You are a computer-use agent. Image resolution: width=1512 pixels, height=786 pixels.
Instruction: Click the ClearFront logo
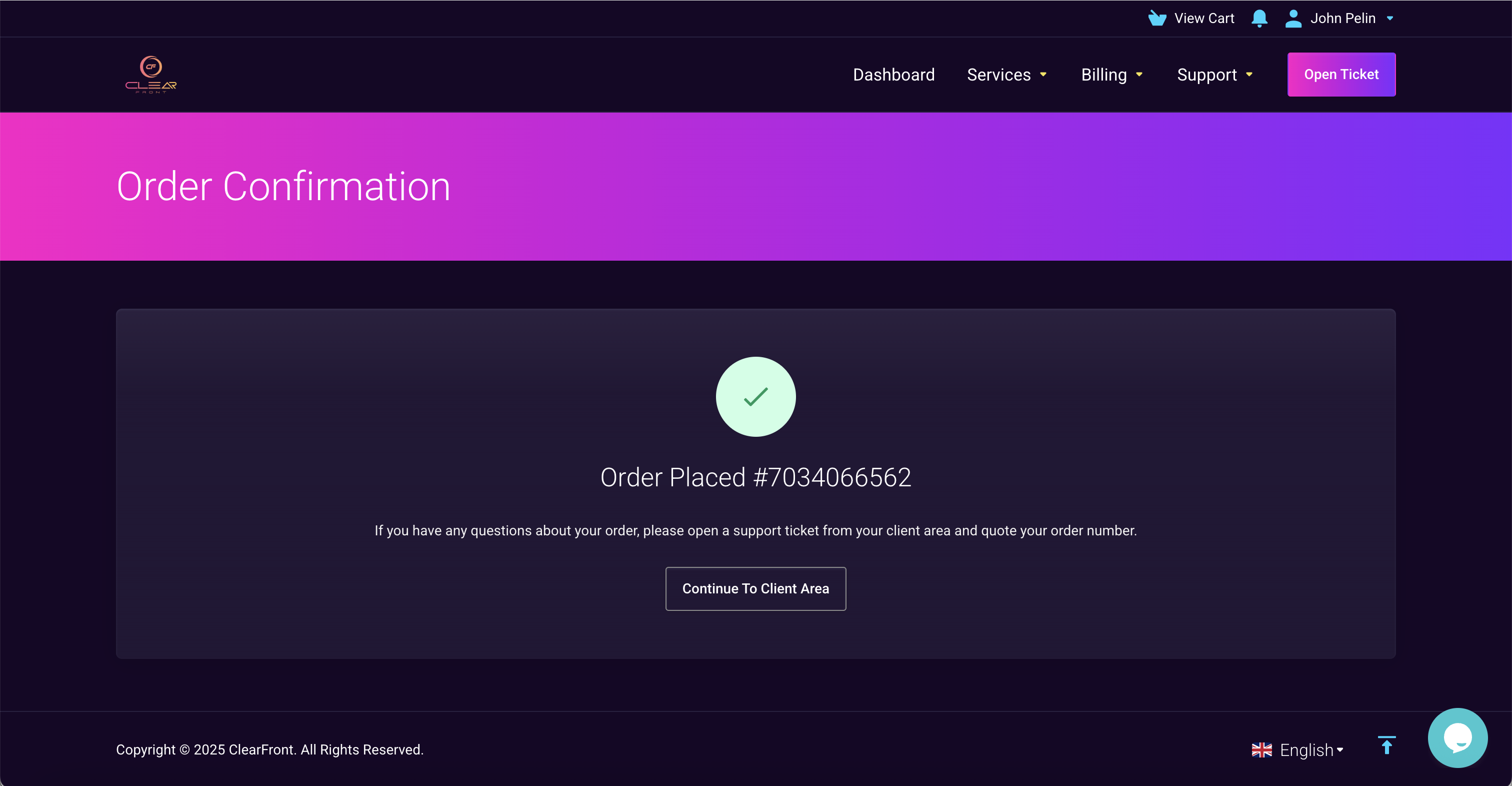tap(151, 75)
